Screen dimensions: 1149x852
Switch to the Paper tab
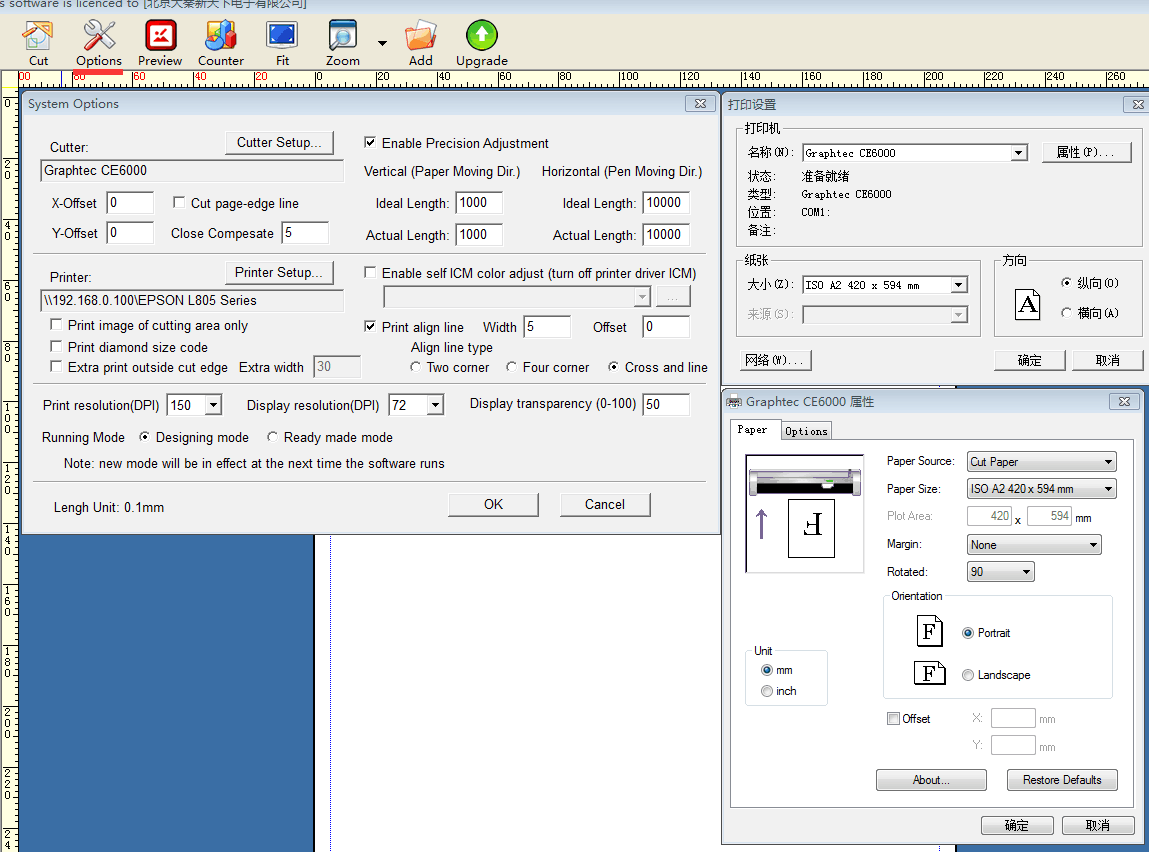tap(752, 430)
